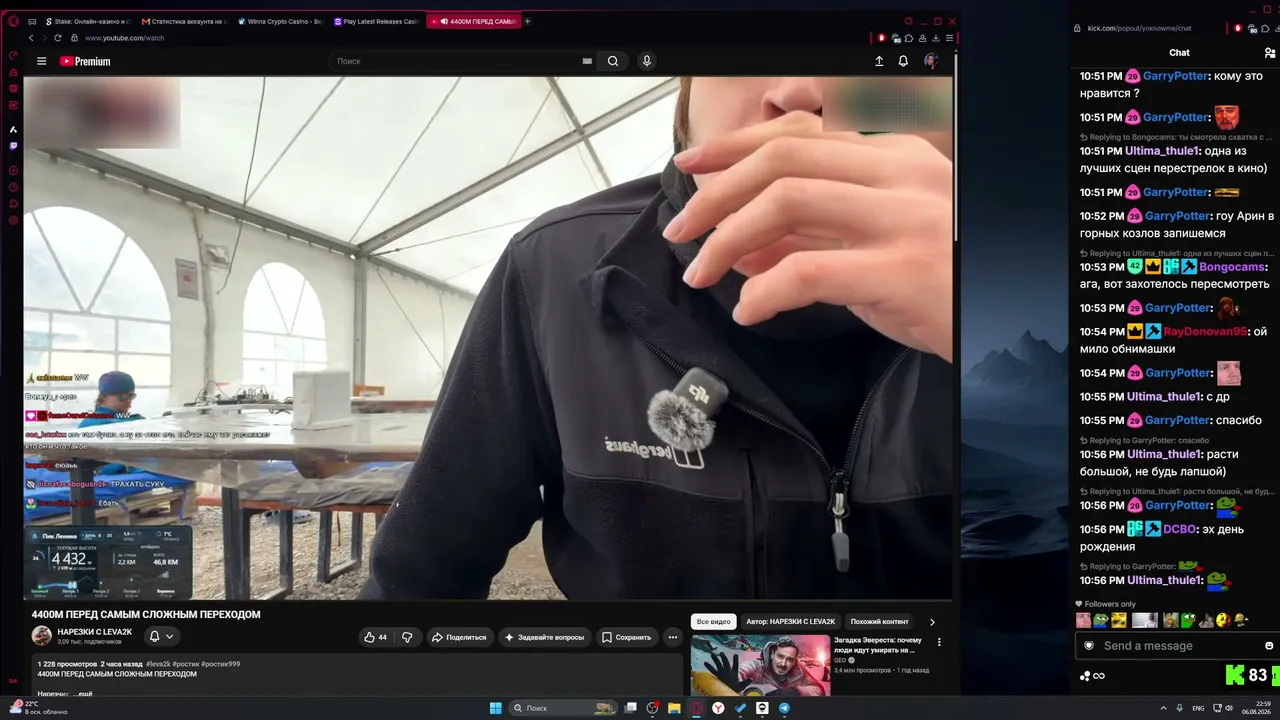1280x720 pixels.
Task: Open НАРЕЗКИ С LEVA2K channel name link
Action: (95, 632)
